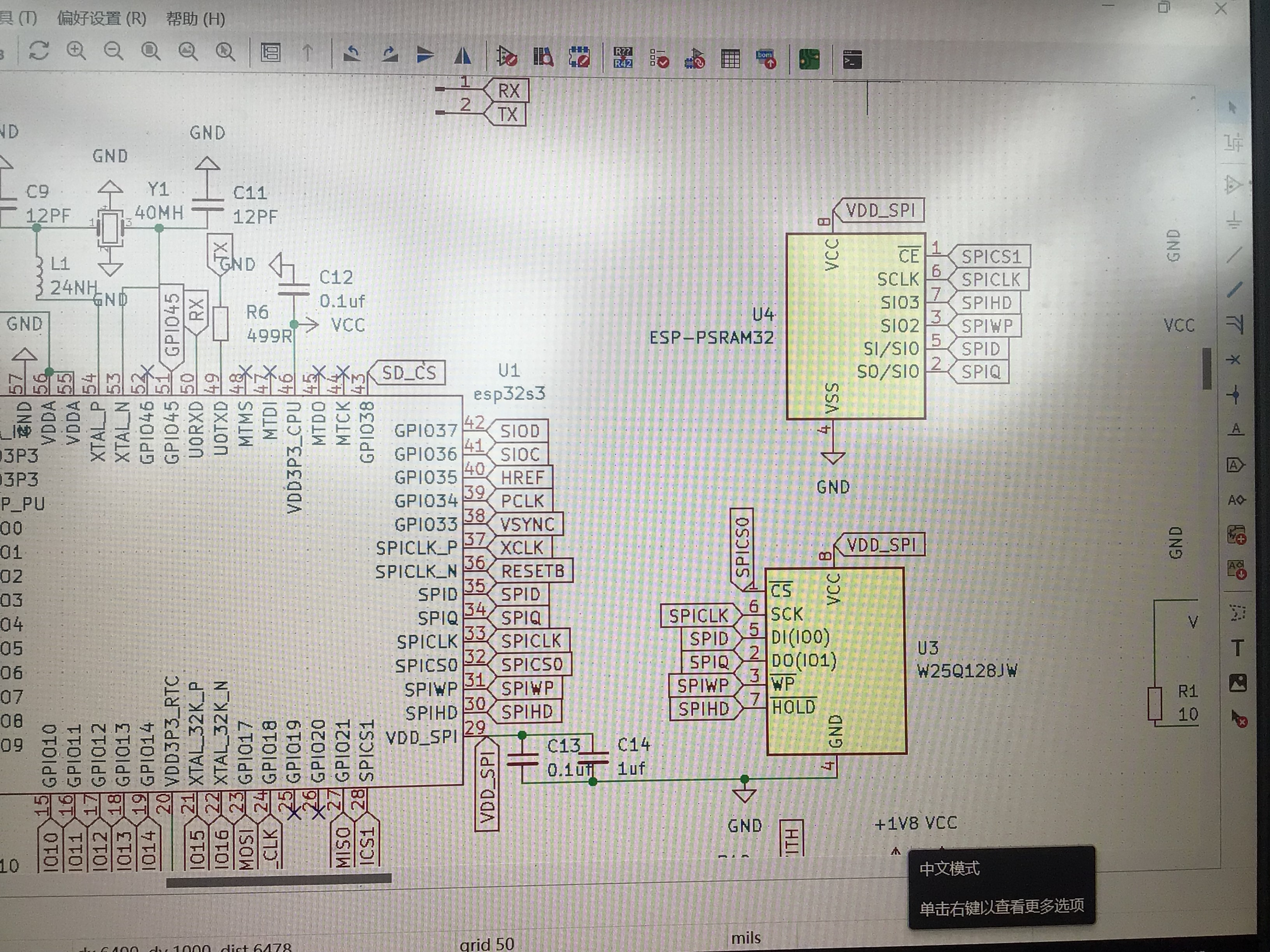Select the U3 W25Q128JW flash component body
Viewport: 1270px width, 952px height.
coord(837,660)
